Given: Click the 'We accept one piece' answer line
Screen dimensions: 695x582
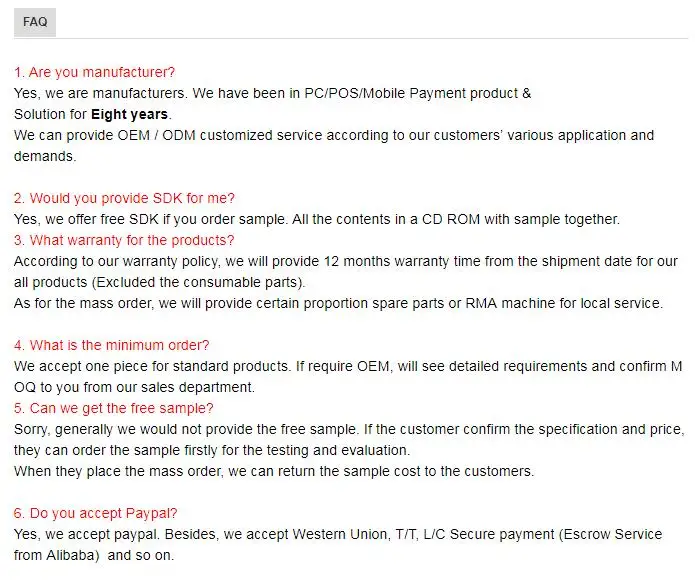Looking at the screenshot, I should click(348, 367).
